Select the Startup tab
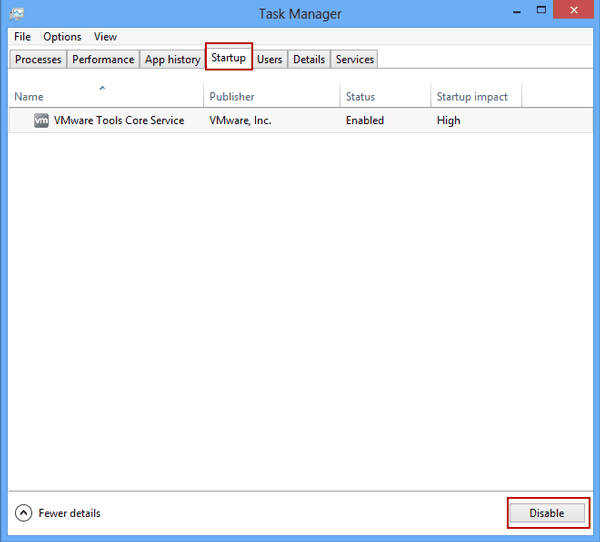Screen dimensions: 600x542 coord(228,58)
